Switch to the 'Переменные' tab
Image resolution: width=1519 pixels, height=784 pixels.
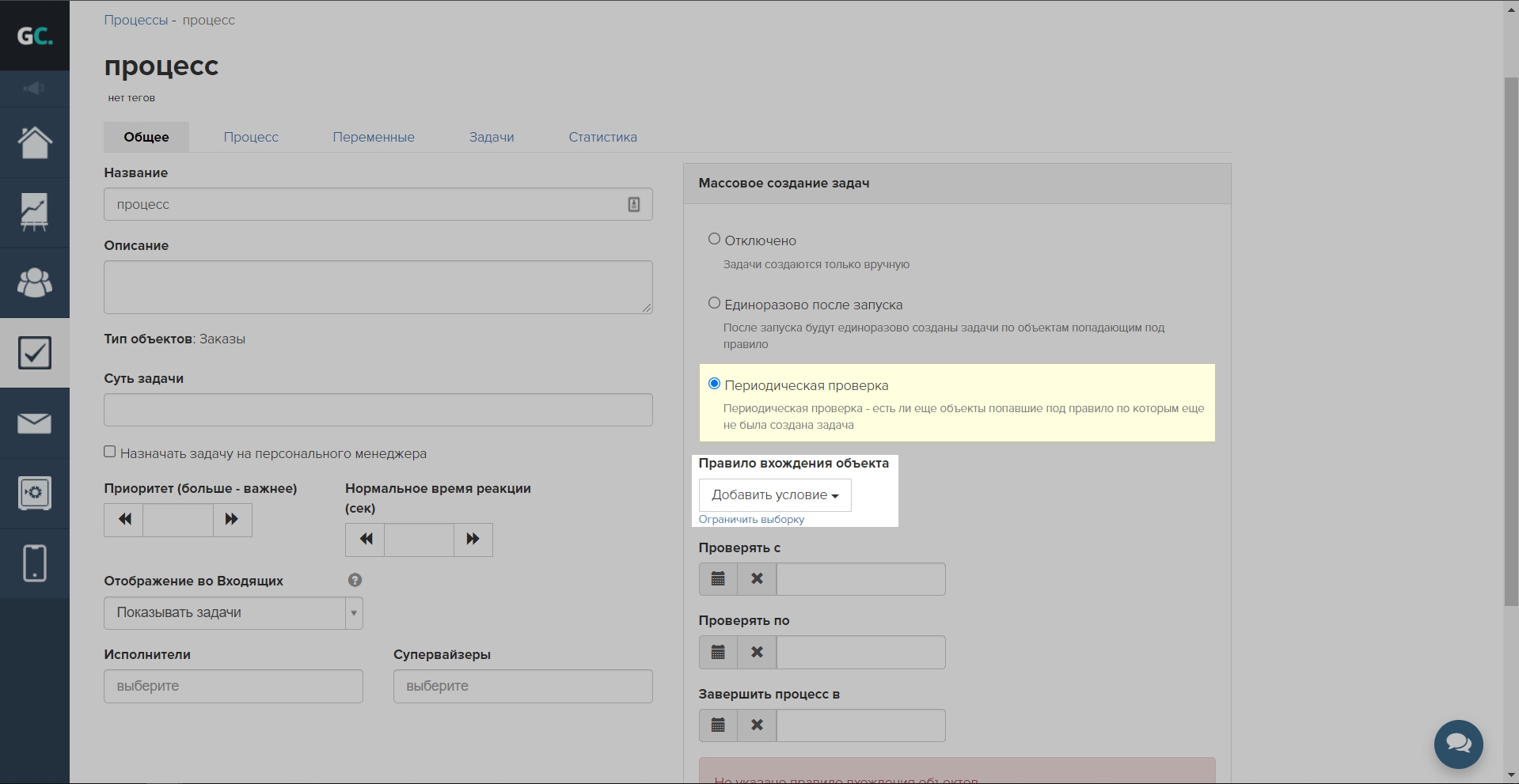373,137
